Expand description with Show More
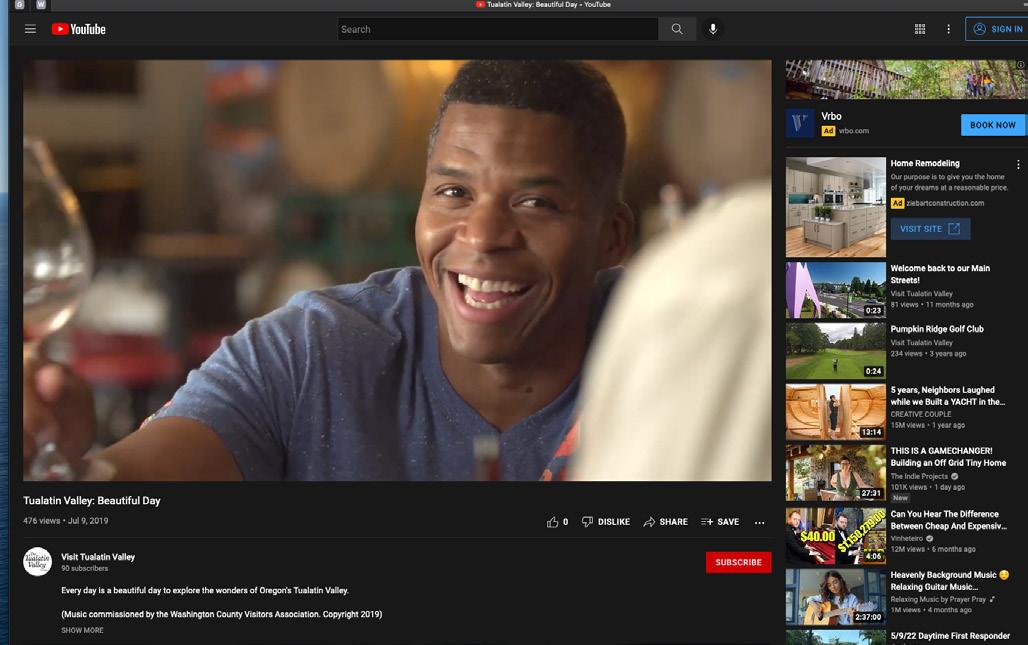Image resolution: width=1028 pixels, height=645 pixels. pos(82,630)
